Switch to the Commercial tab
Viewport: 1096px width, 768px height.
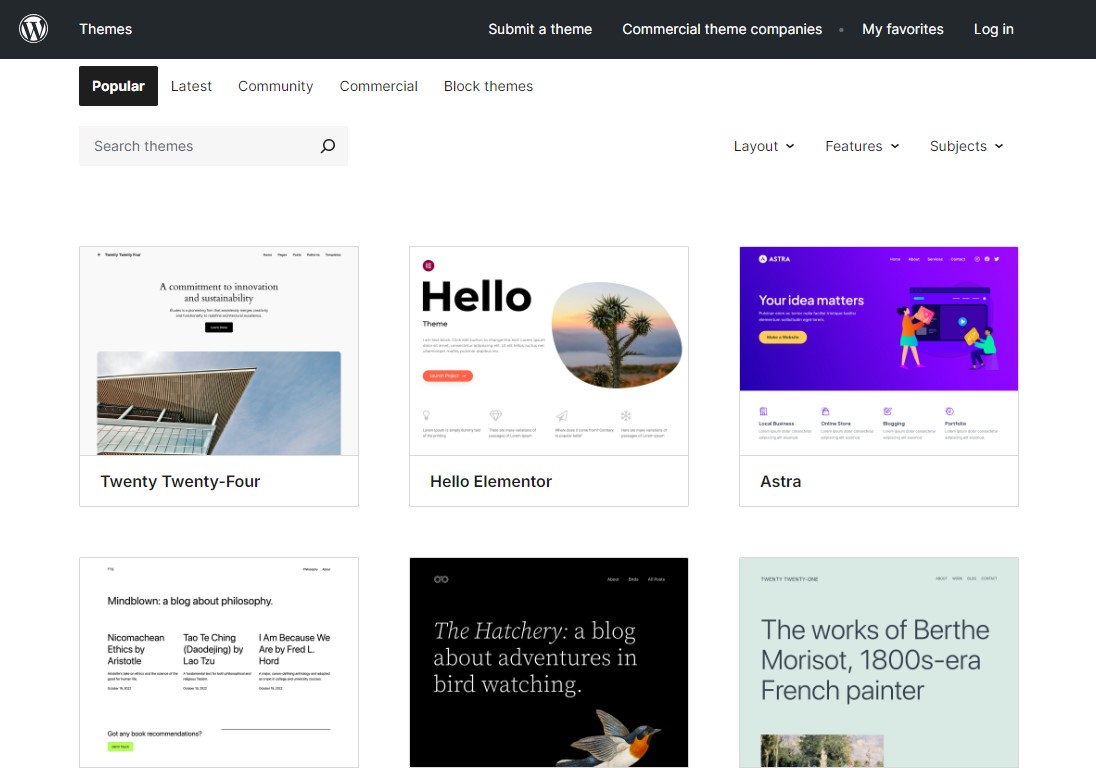click(378, 86)
